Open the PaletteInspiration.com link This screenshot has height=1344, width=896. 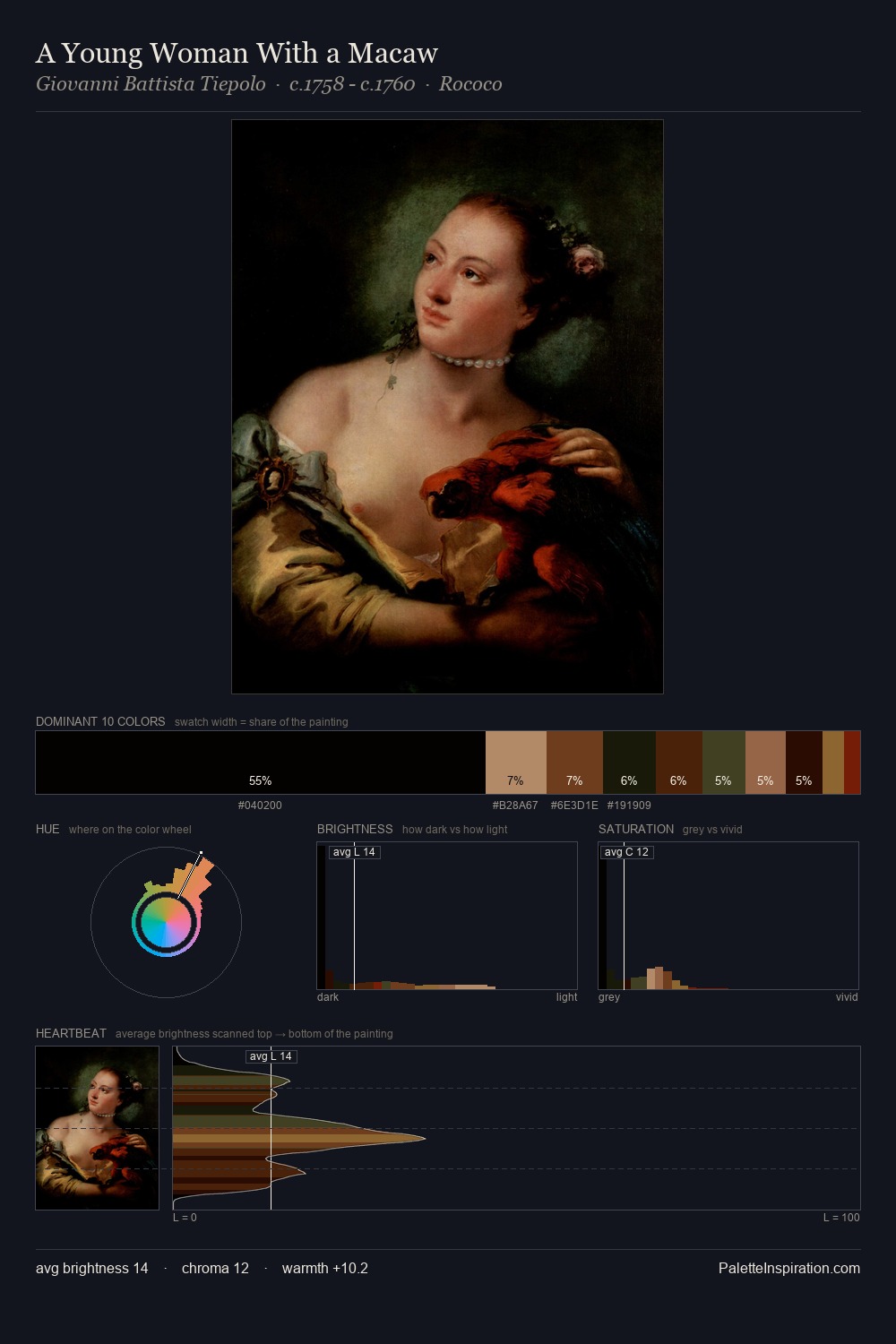pos(789,1269)
